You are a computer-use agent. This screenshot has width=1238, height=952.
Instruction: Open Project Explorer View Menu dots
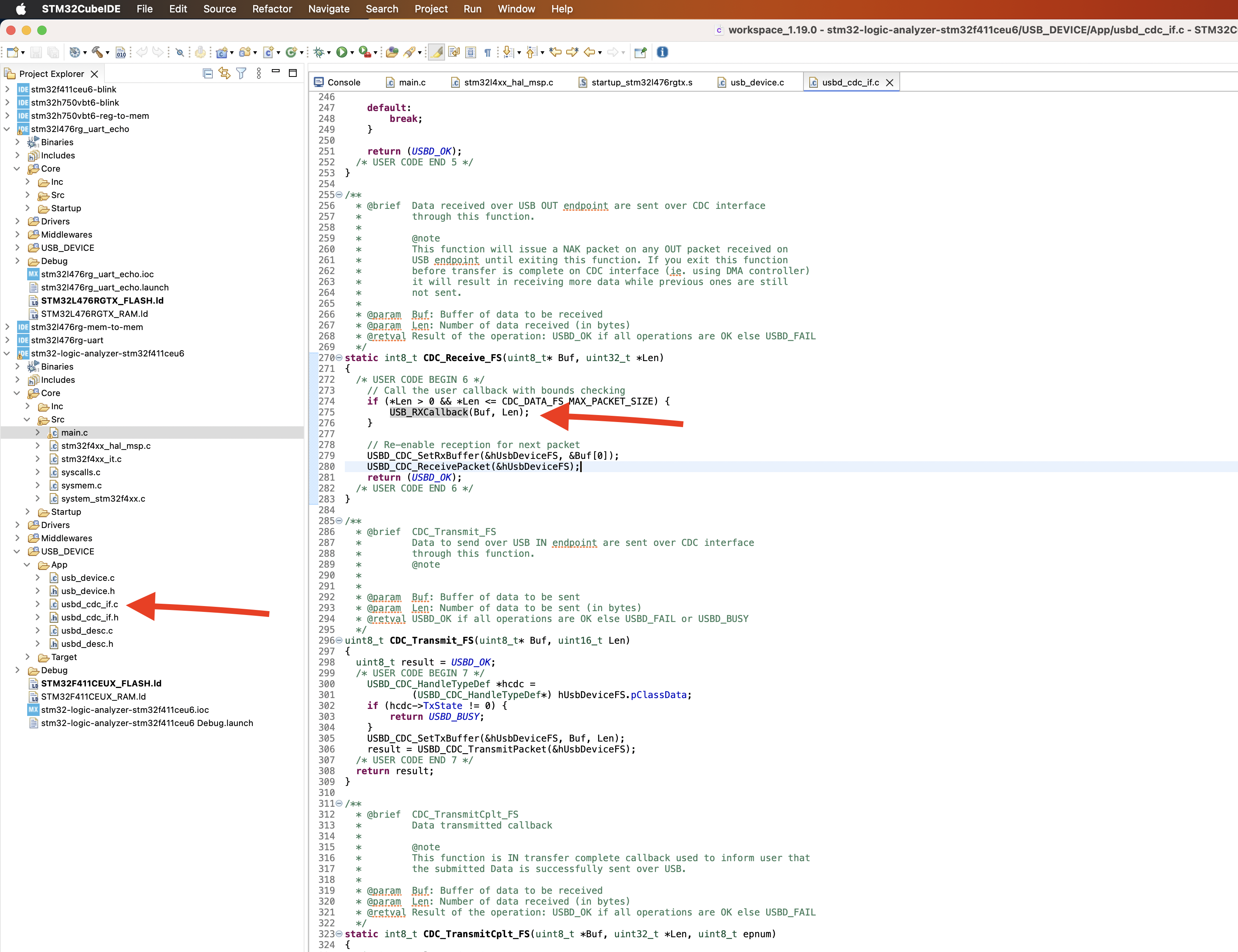click(259, 74)
